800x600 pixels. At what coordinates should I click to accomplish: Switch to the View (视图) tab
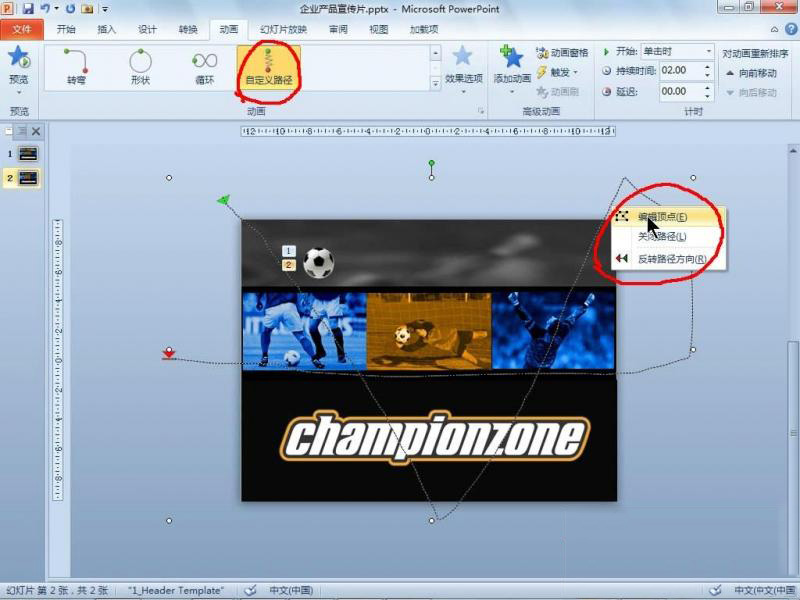[x=379, y=30]
